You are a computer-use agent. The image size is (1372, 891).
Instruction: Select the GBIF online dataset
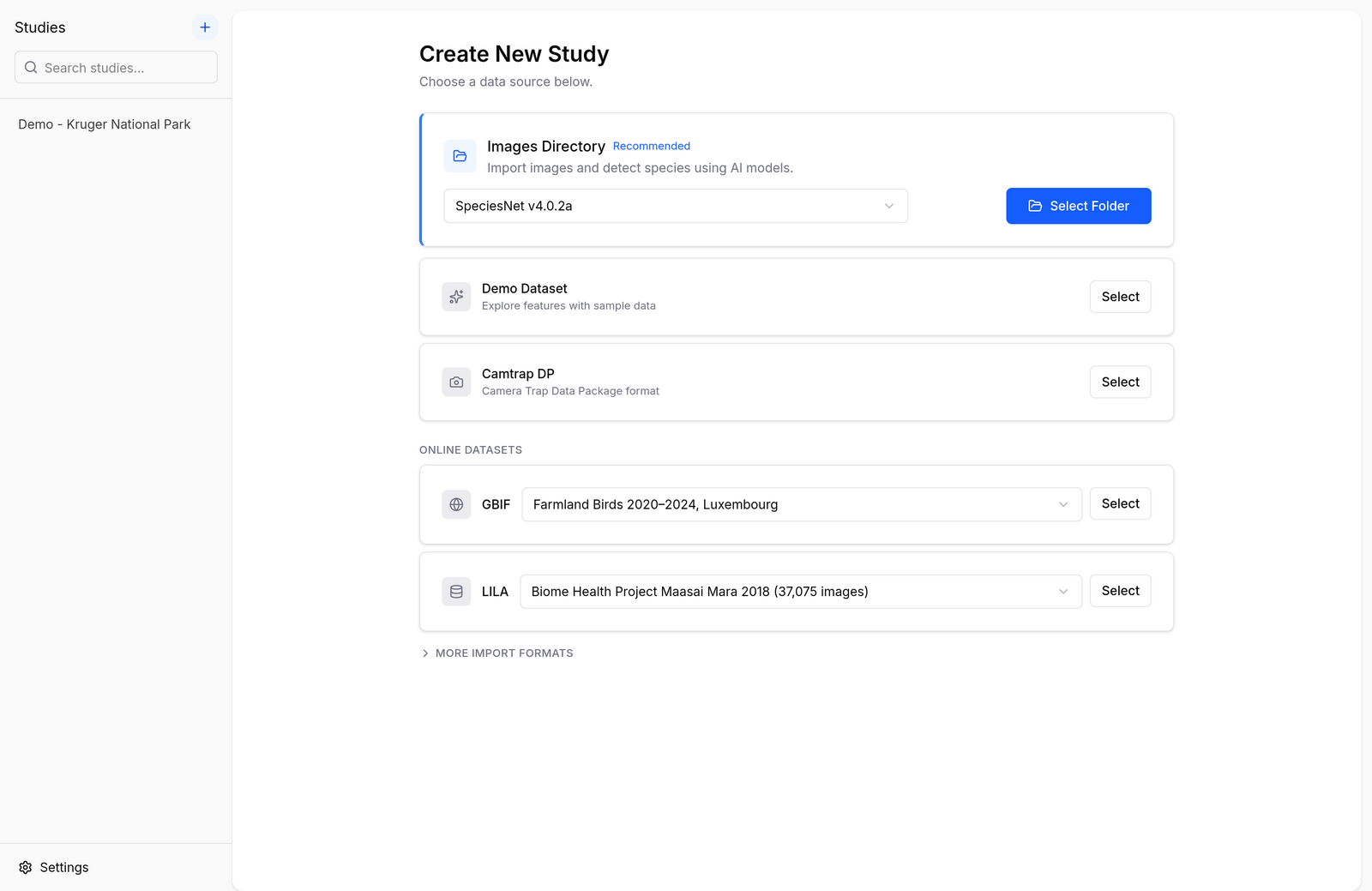(x=1121, y=504)
